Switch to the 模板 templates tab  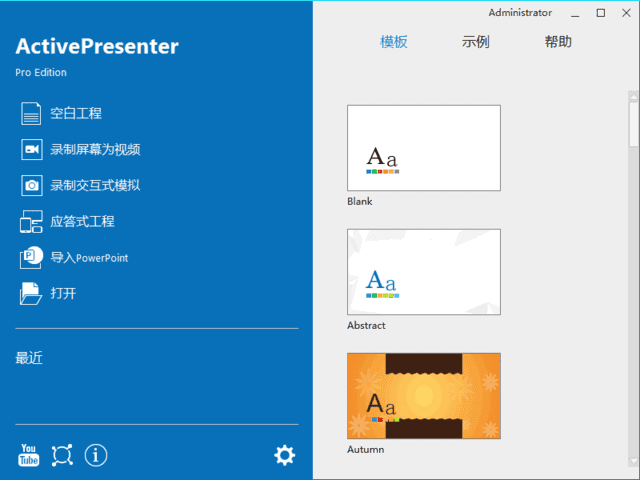[394, 42]
